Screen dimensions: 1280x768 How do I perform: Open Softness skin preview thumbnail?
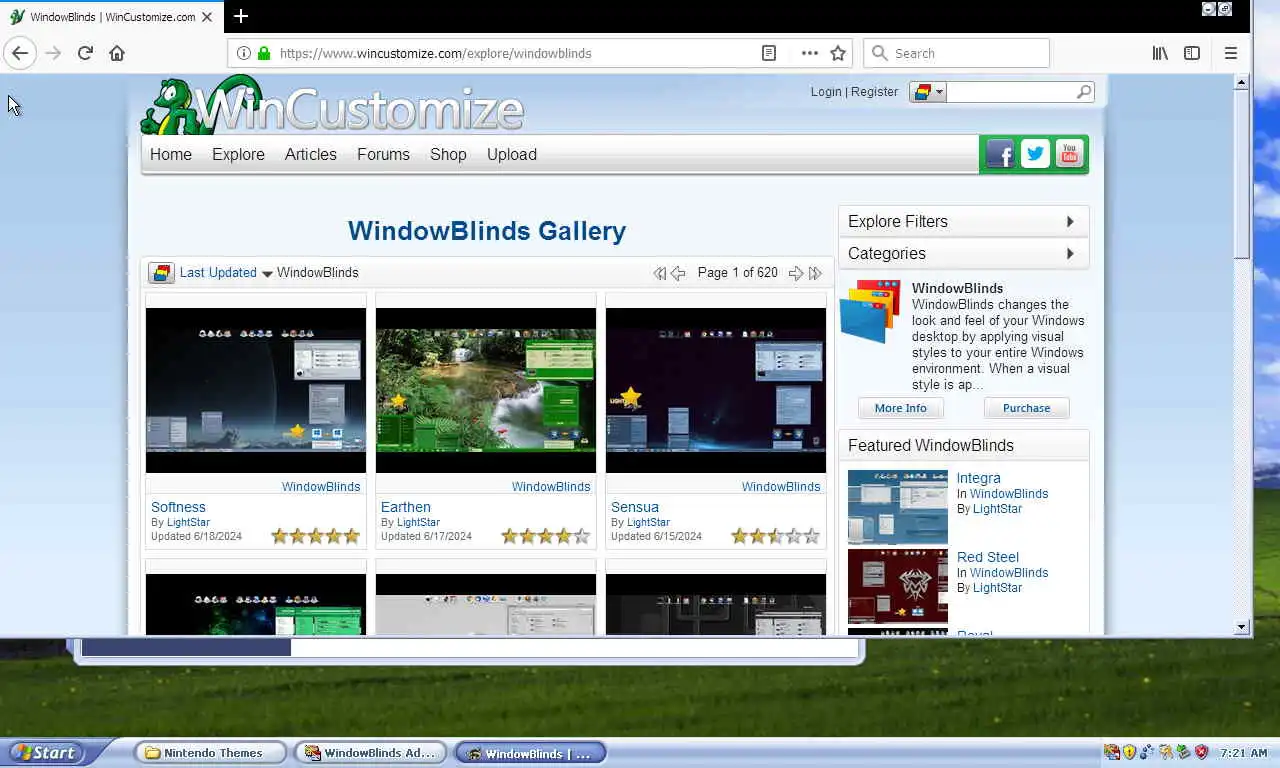(256, 390)
